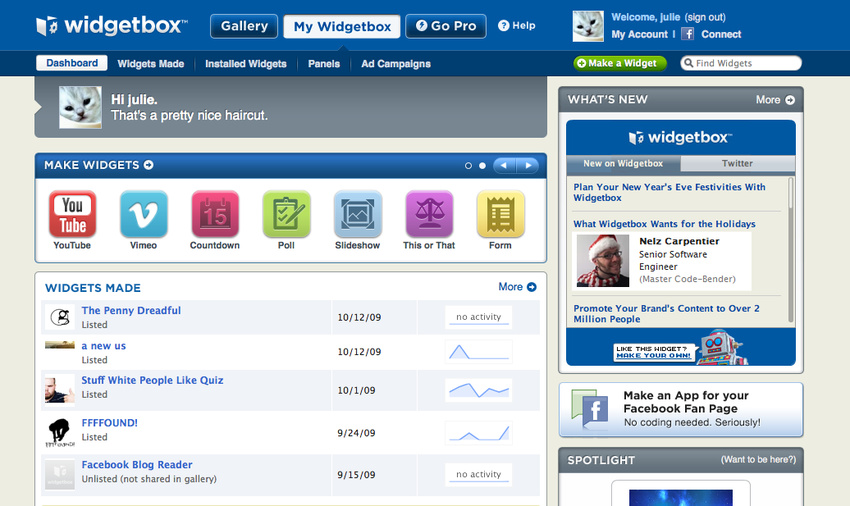Screen dimensions: 850x506
Task: Open the Widgets Made sub-tab
Action: tap(151, 64)
